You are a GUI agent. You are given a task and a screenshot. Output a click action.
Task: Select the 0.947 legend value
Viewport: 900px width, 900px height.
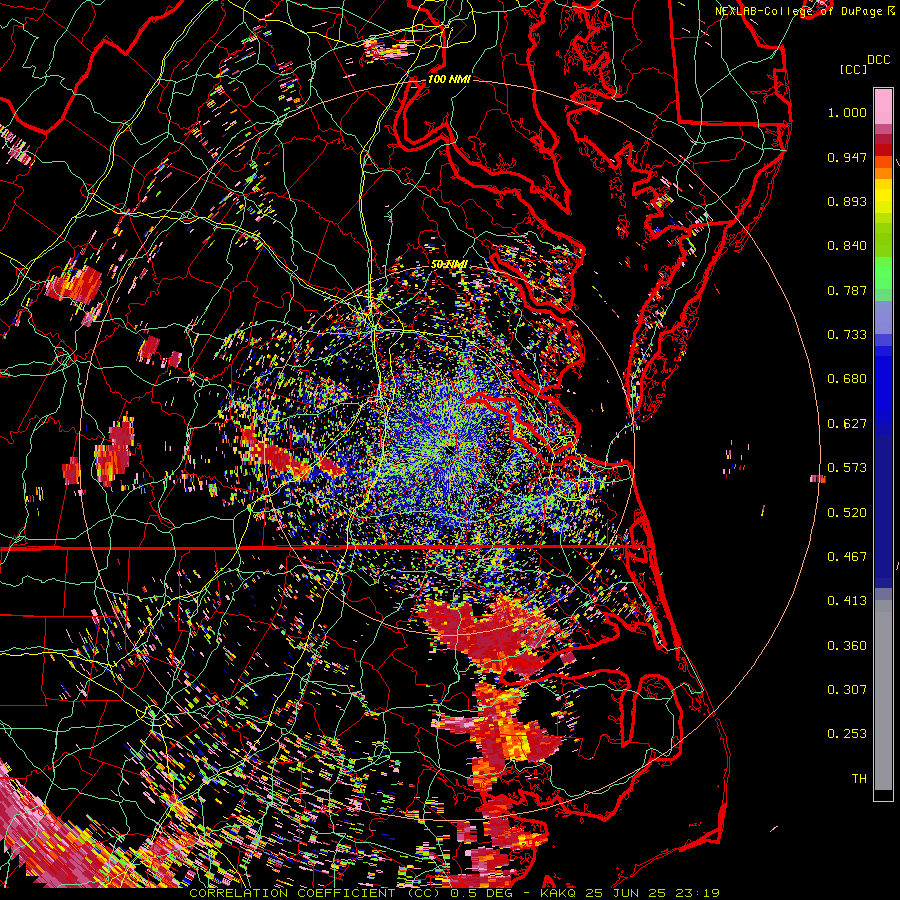point(847,157)
